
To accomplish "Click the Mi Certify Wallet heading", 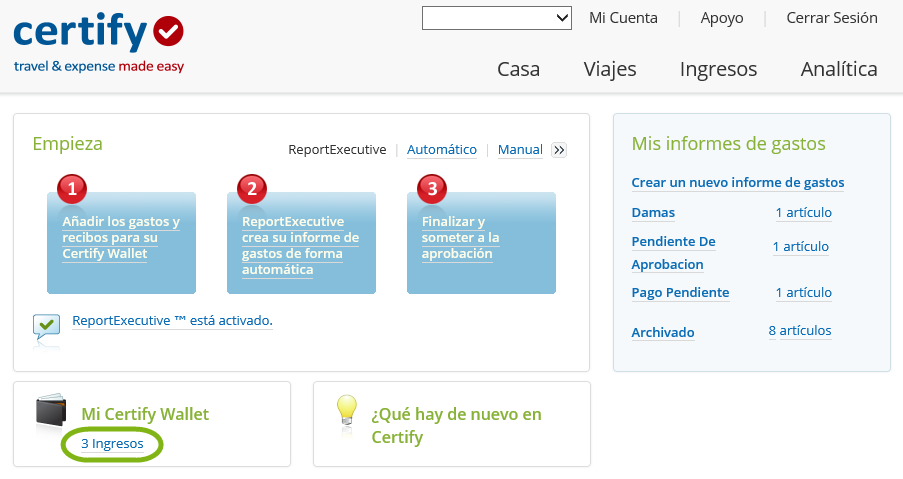I will coord(145,414).
